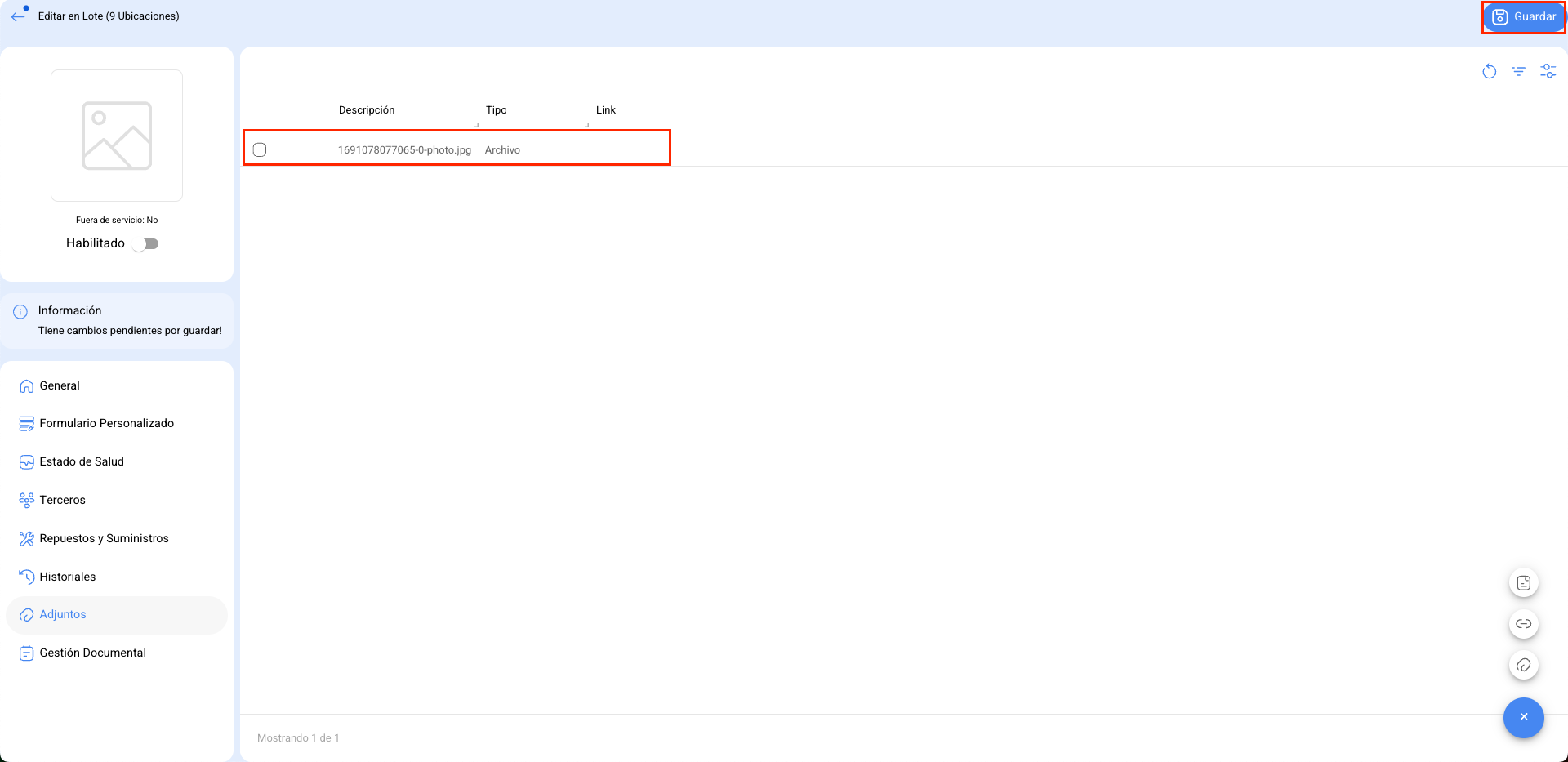The height and width of the screenshot is (762, 1568).
Task: Open Formulario Personalizado section
Action: click(106, 423)
